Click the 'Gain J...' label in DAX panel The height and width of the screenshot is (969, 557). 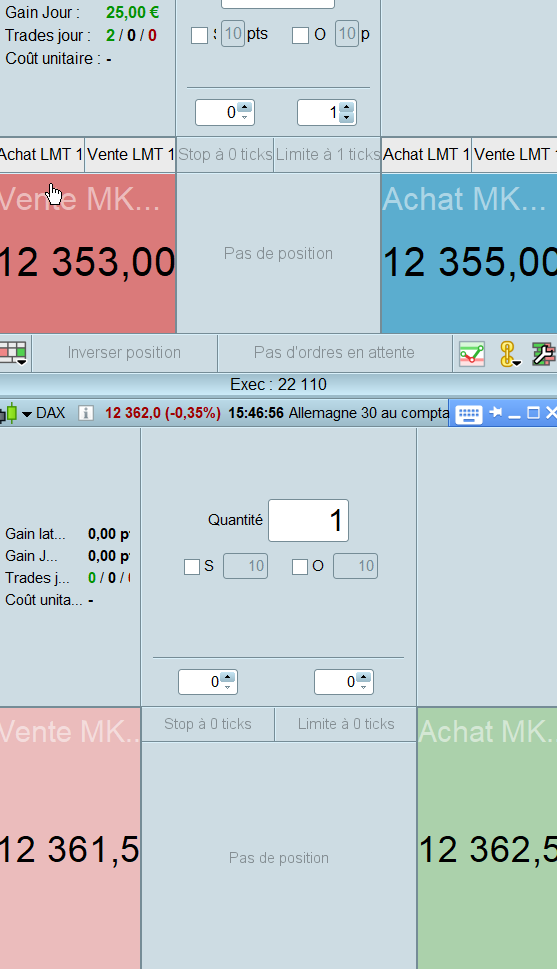pos(32,556)
